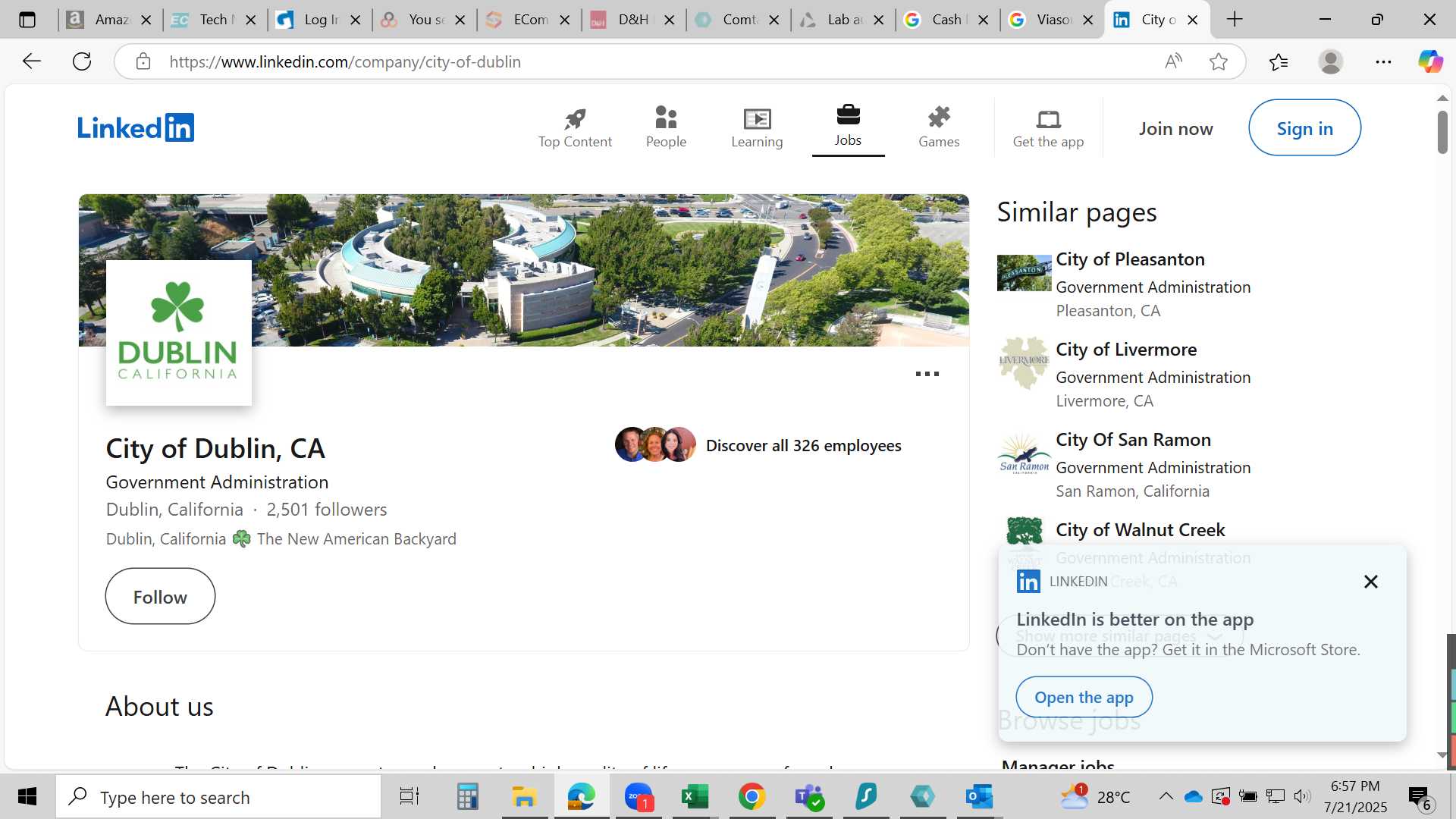1456x819 pixels.
Task: Click the LinkedIn logo
Action: (x=136, y=127)
